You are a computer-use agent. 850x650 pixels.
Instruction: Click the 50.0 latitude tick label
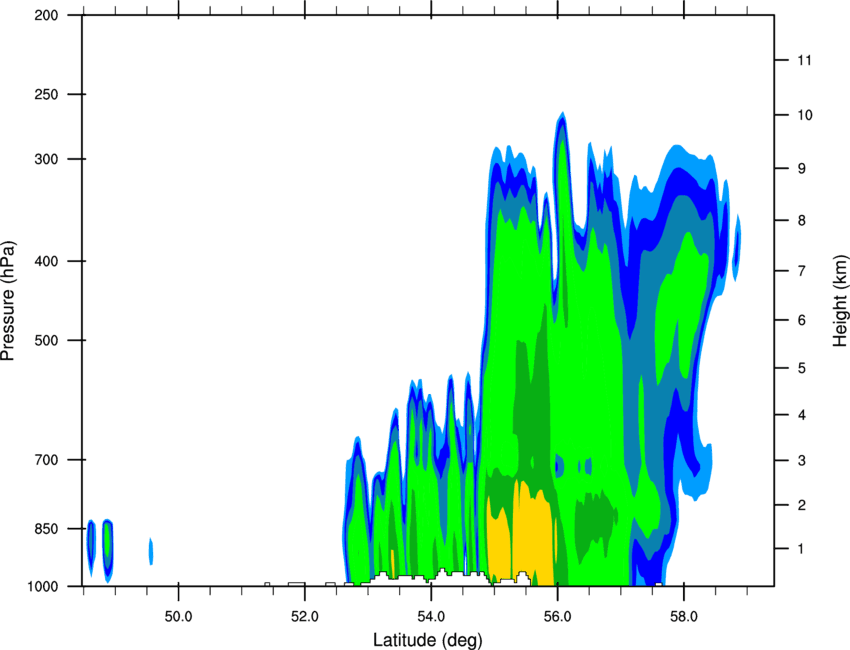tap(178, 617)
